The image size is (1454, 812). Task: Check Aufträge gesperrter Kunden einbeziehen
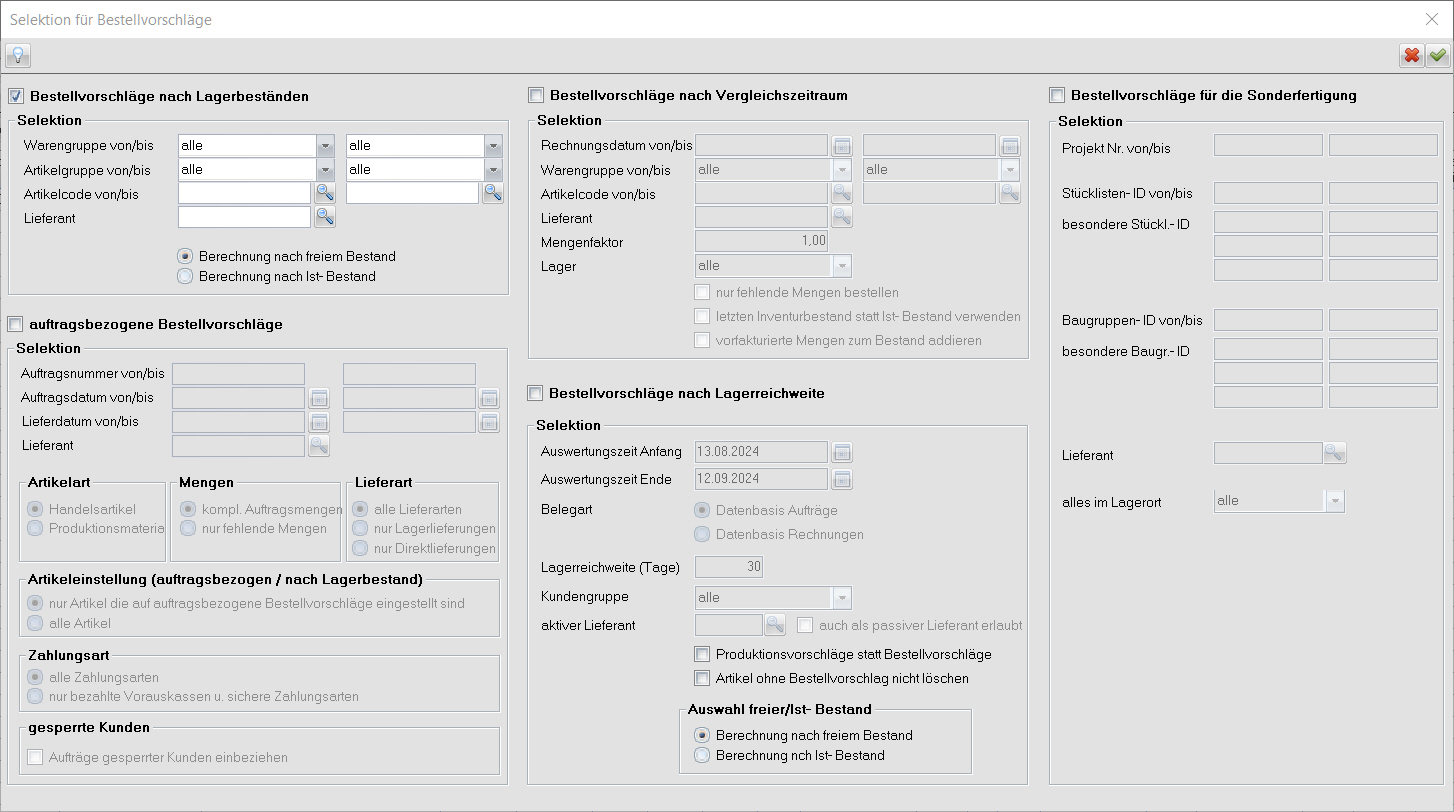36,757
